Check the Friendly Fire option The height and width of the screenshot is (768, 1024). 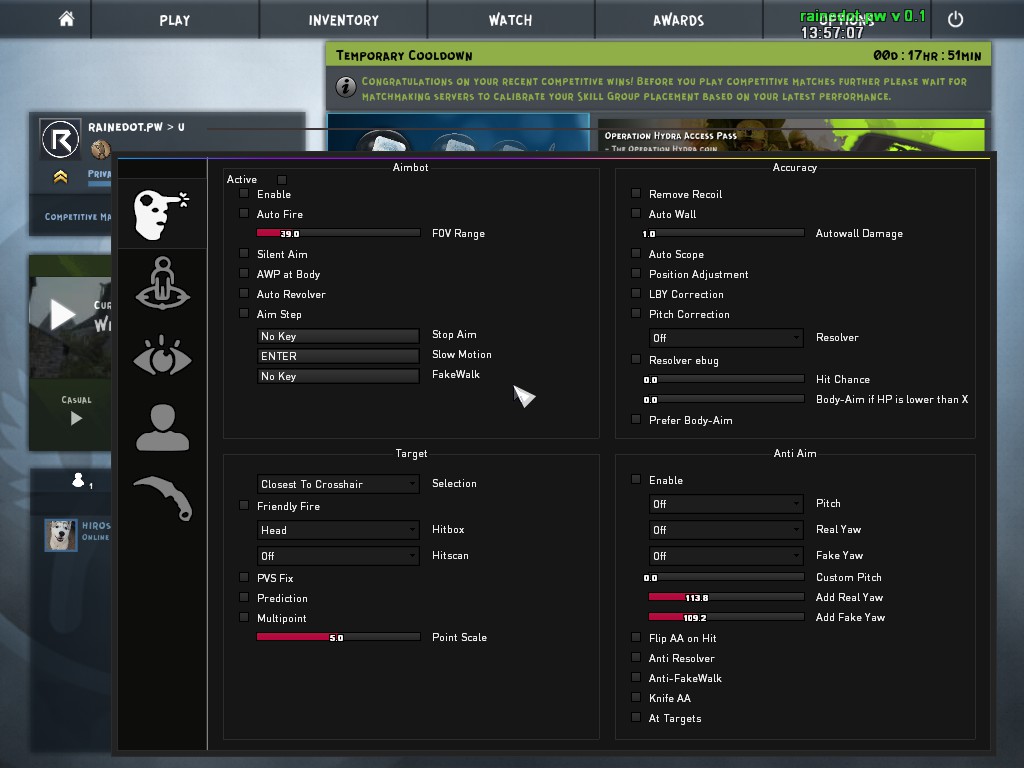point(243,506)
